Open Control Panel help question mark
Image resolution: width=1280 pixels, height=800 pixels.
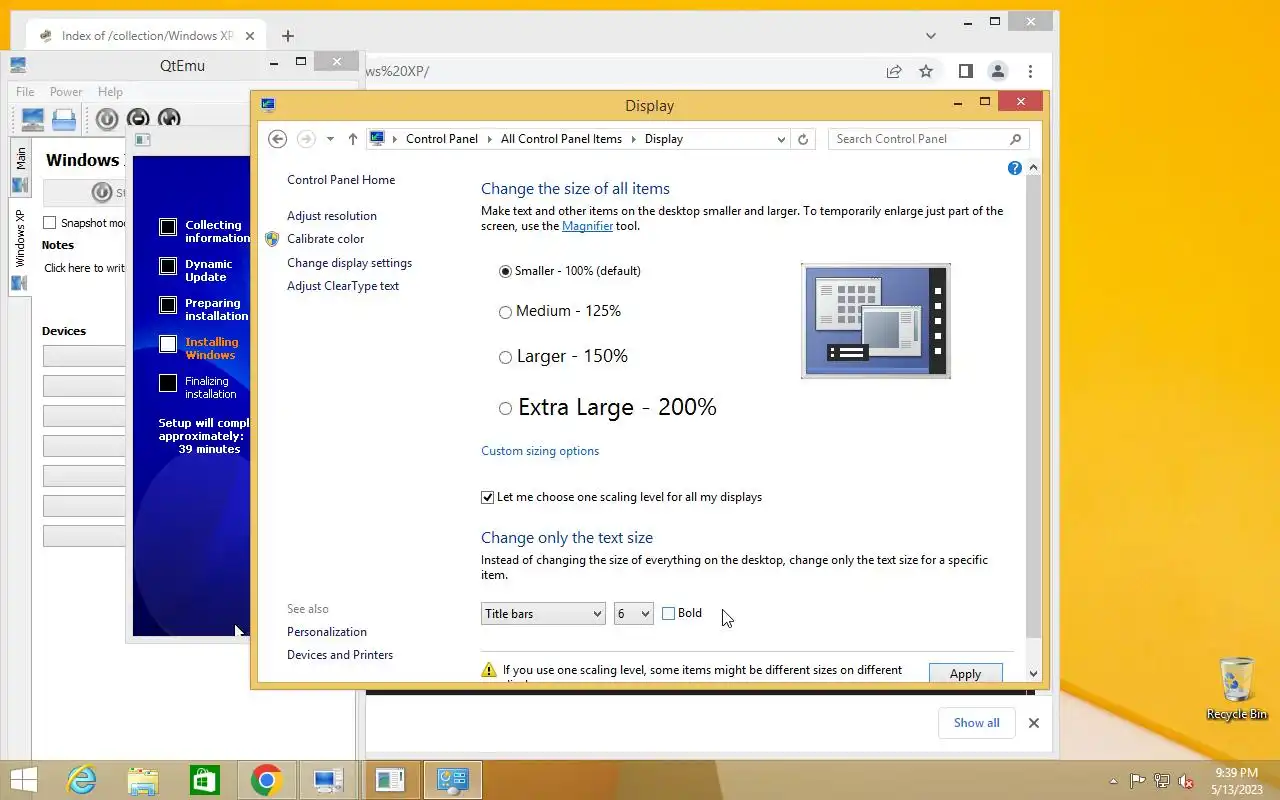[x=1015, y=168]
